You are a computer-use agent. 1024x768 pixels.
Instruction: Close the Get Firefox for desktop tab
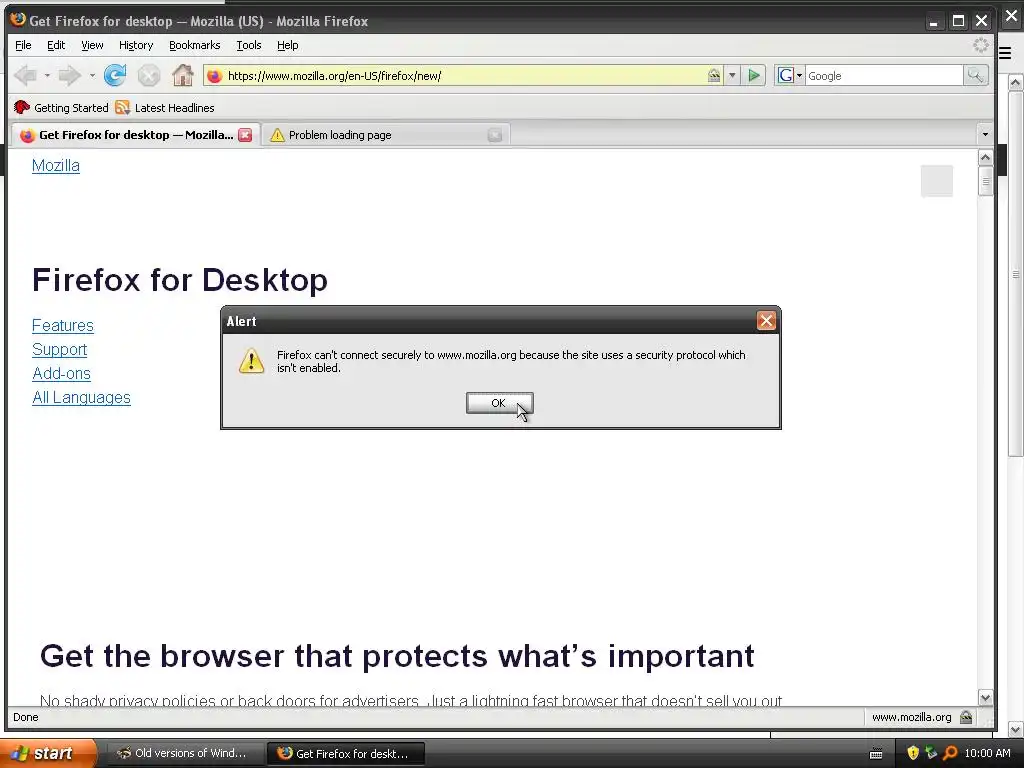coord(245,135)
